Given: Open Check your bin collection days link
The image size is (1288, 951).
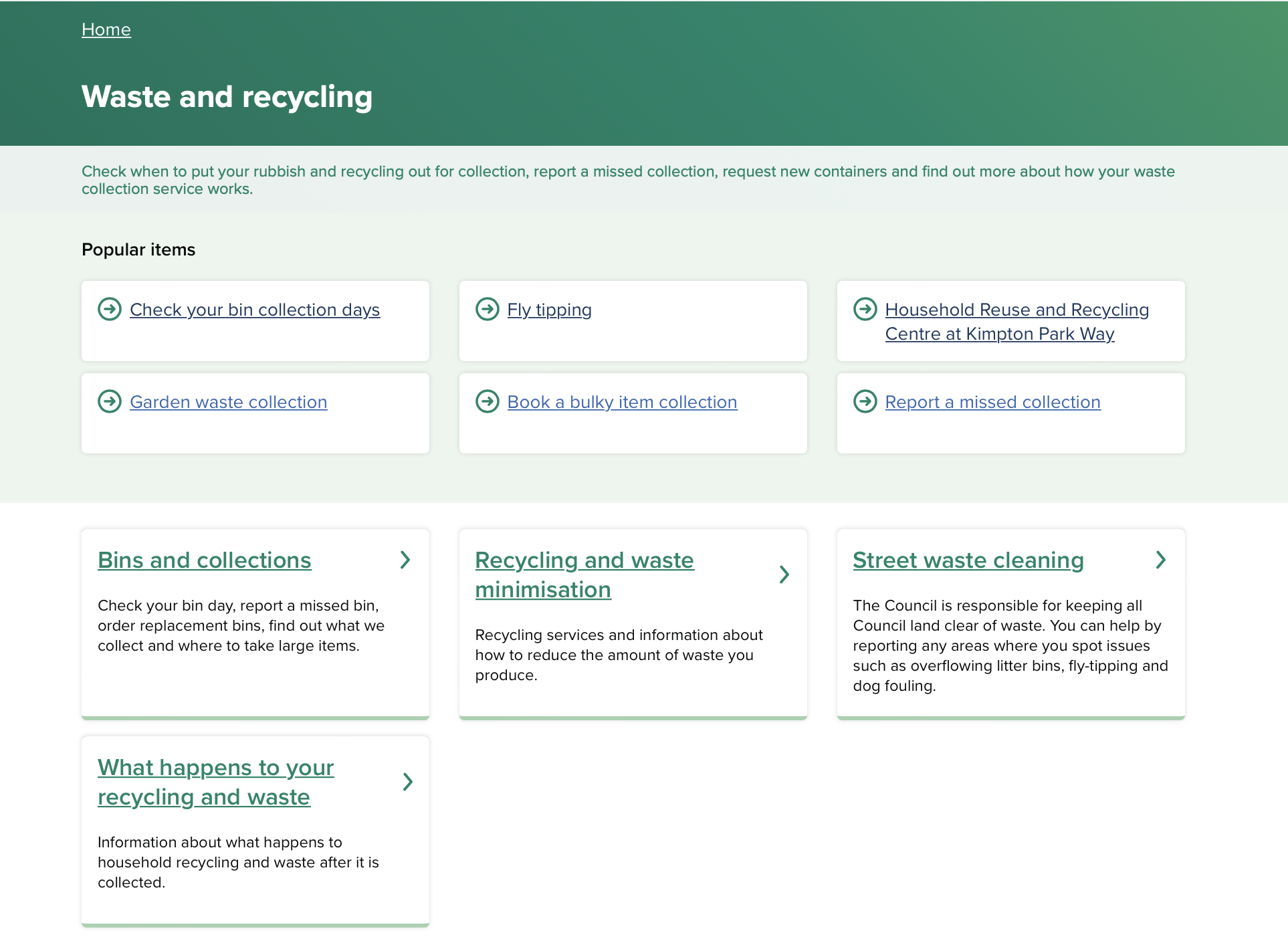Looking at the screenshot, I should coord(255,310).
